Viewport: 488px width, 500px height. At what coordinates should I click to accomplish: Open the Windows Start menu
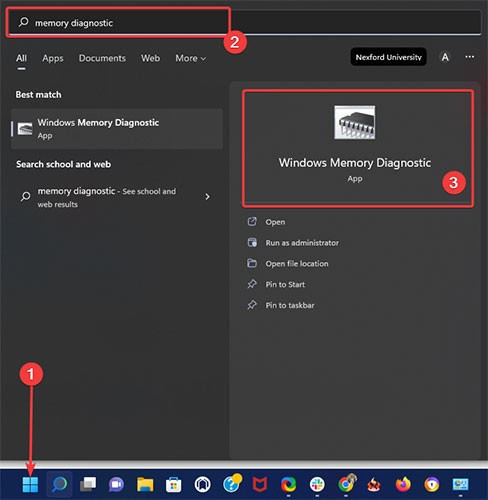[x=30, y=484]
